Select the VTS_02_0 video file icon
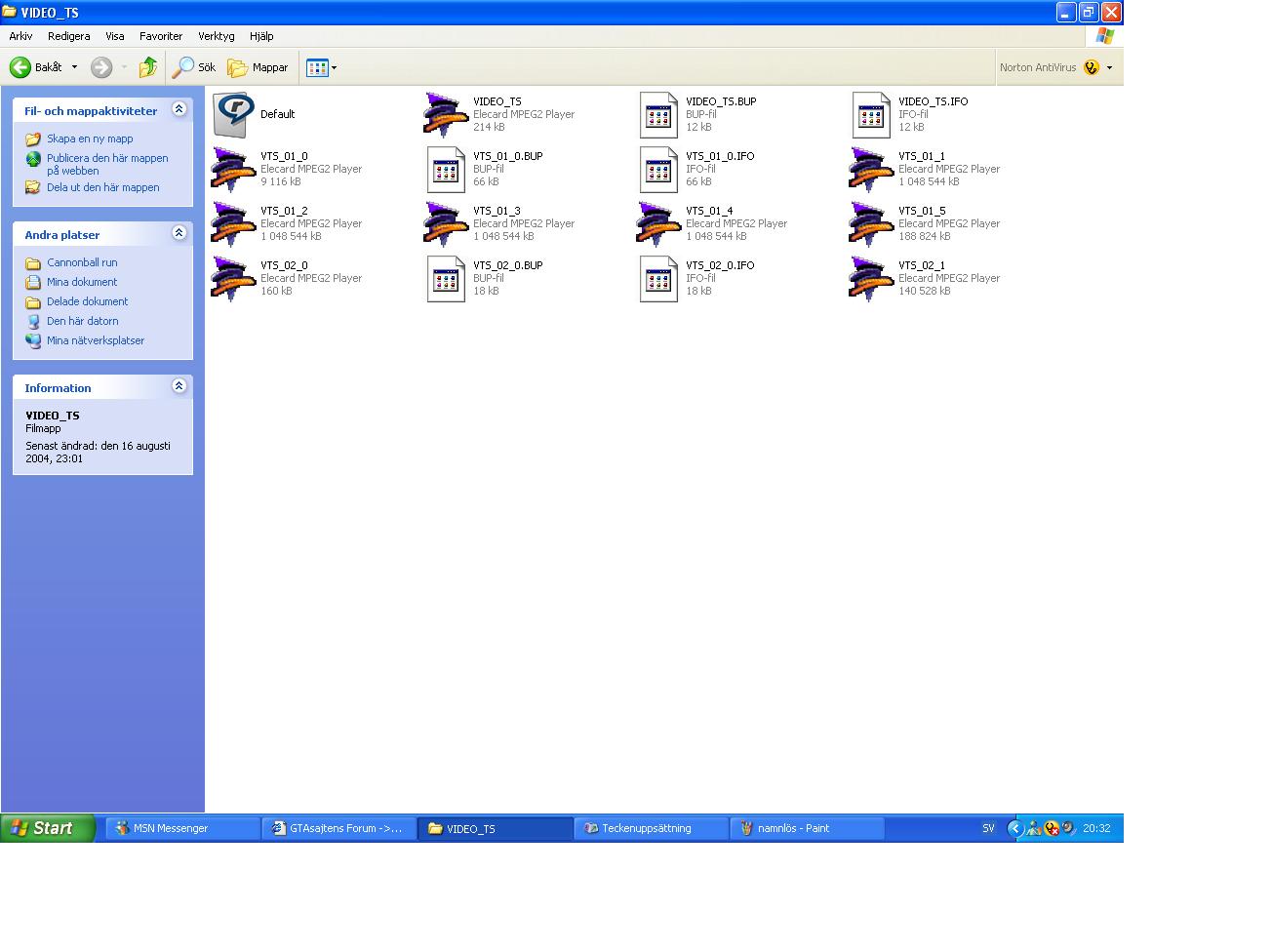This screenshot has height=952, width=1272. tap(234, 279)
